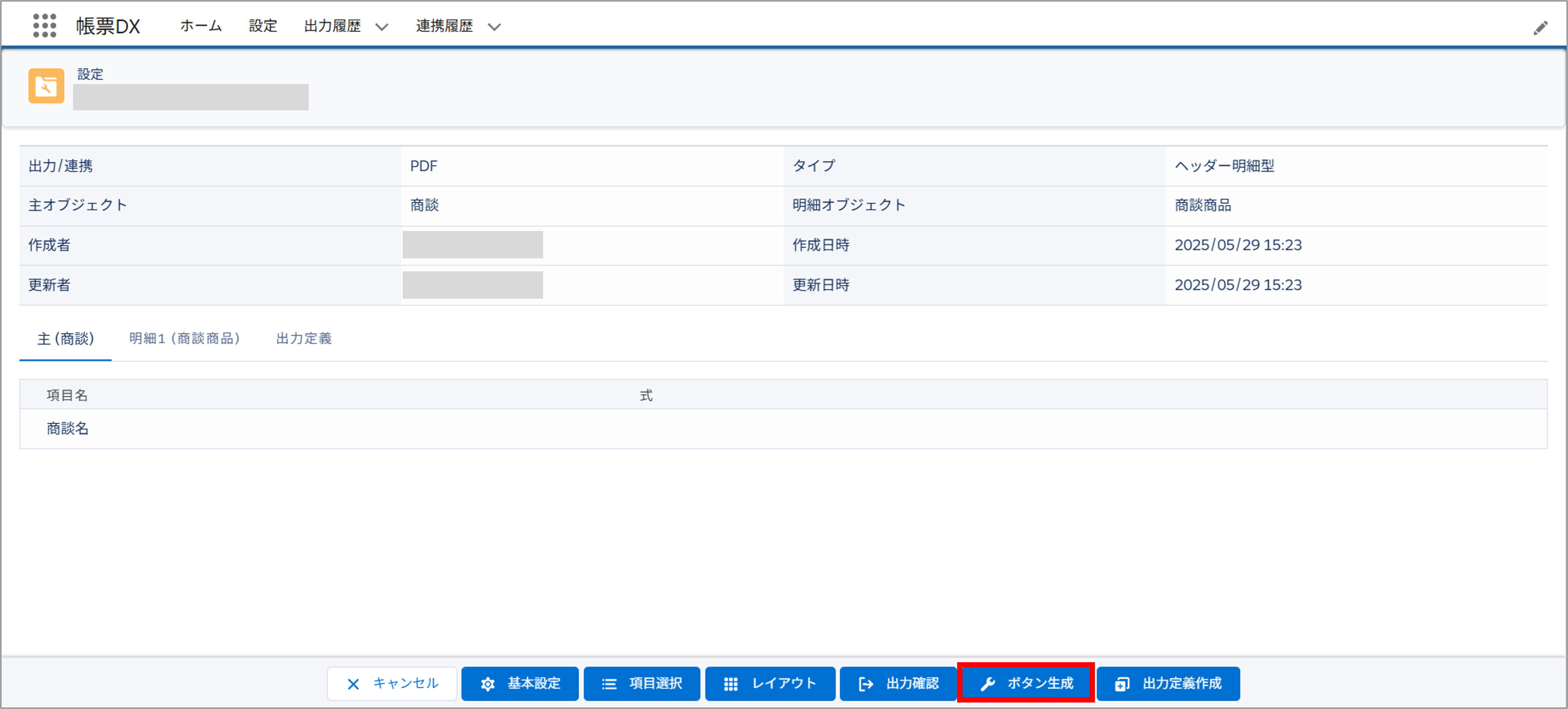
Task: Open the app launcher grid icon
Action: (x=45, y=25)
